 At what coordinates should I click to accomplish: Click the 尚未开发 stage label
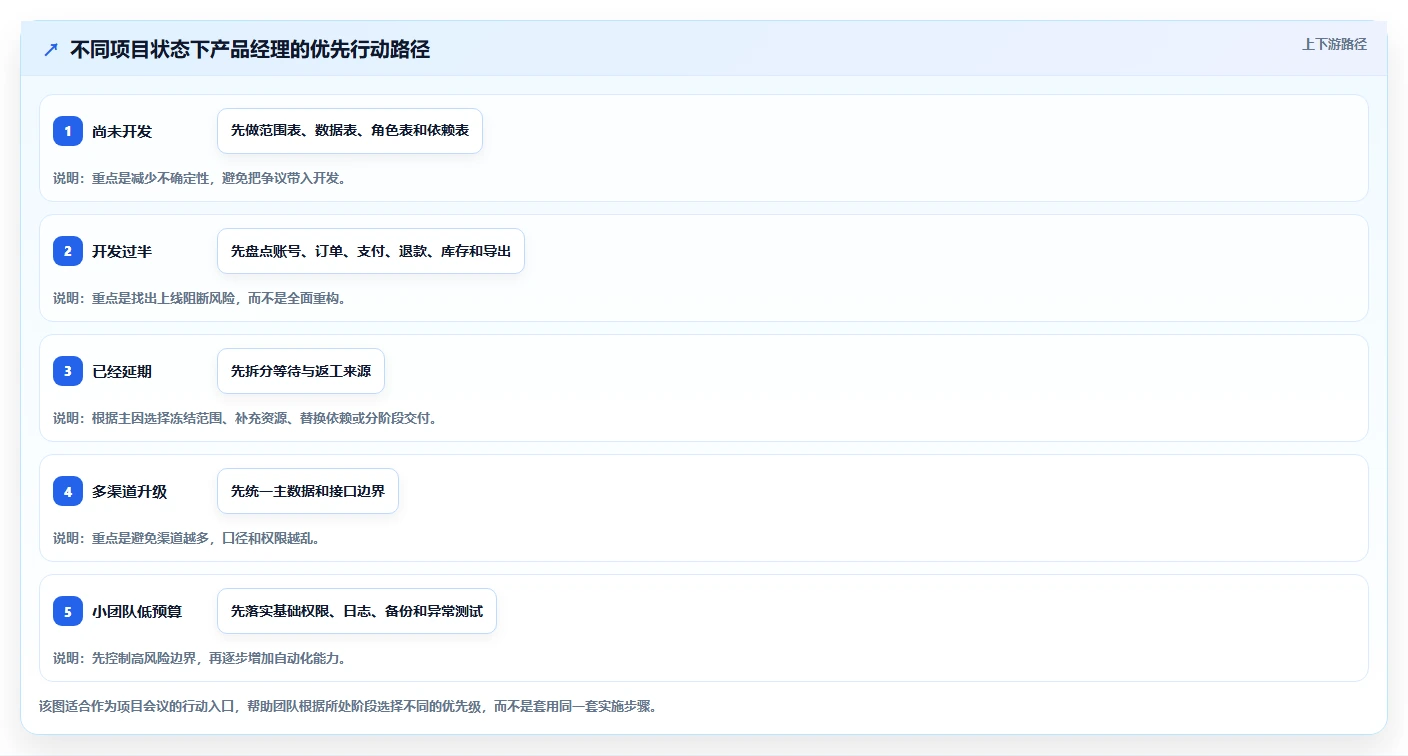pyautogui.click(x=122, y=131)
